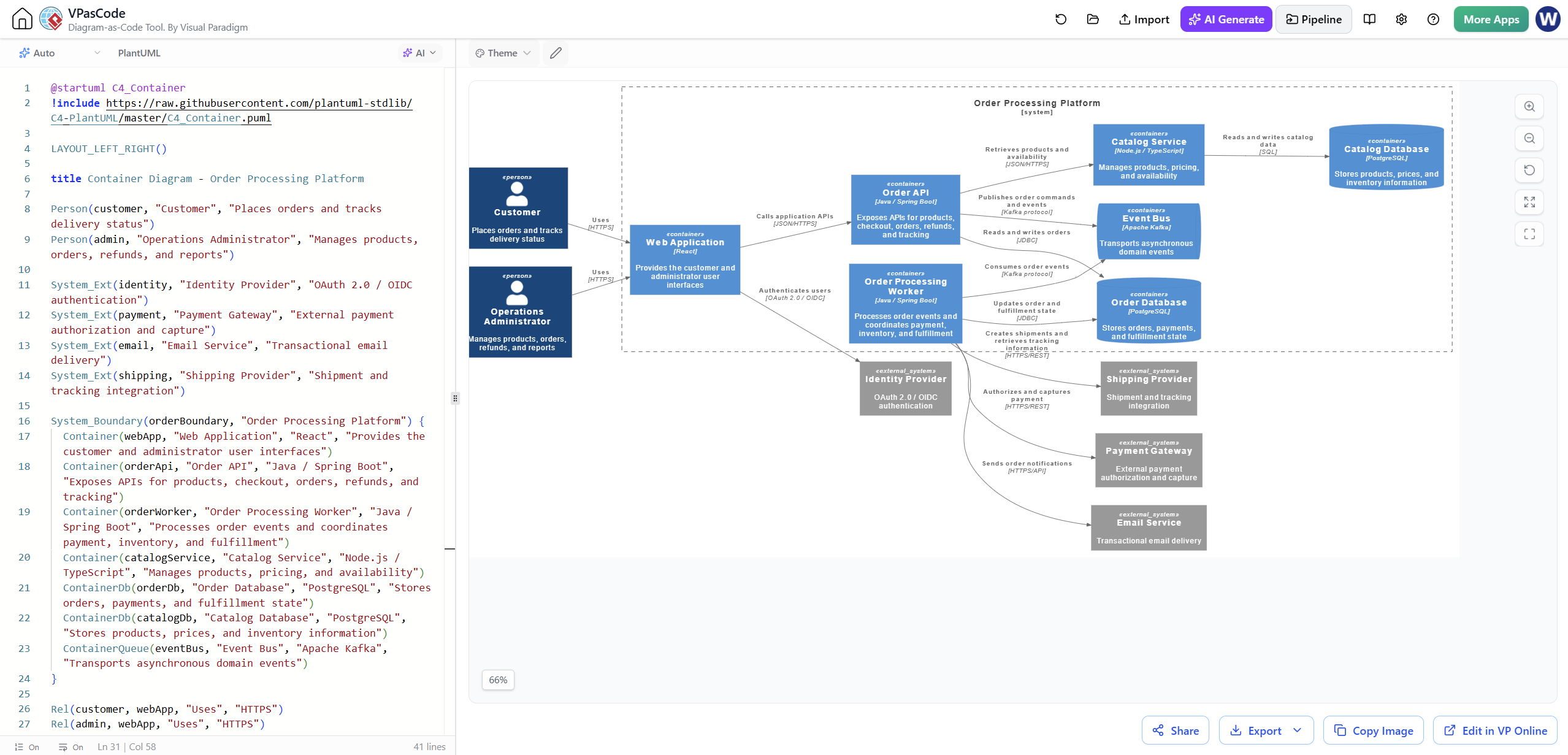Open the Pipeline menu item
This screenshot has width=1568, height=755.
tap(1314, 20)
